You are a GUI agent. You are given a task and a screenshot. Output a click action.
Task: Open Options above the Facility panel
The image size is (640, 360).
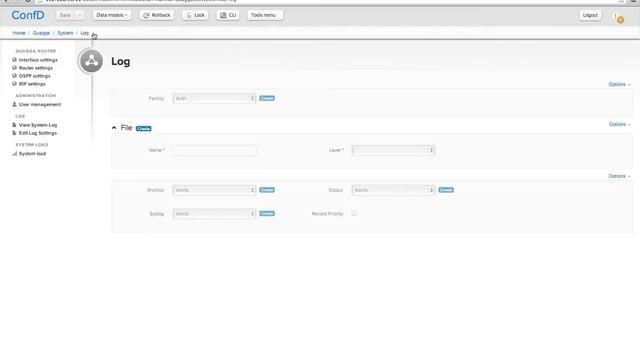619,84
